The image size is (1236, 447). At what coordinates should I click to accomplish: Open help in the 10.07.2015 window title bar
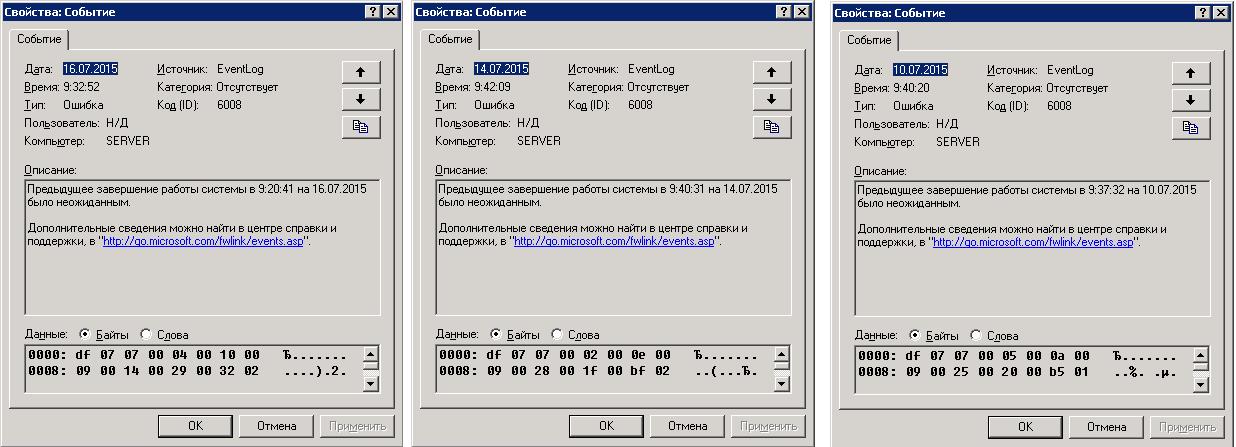(x=1202, y=11)
